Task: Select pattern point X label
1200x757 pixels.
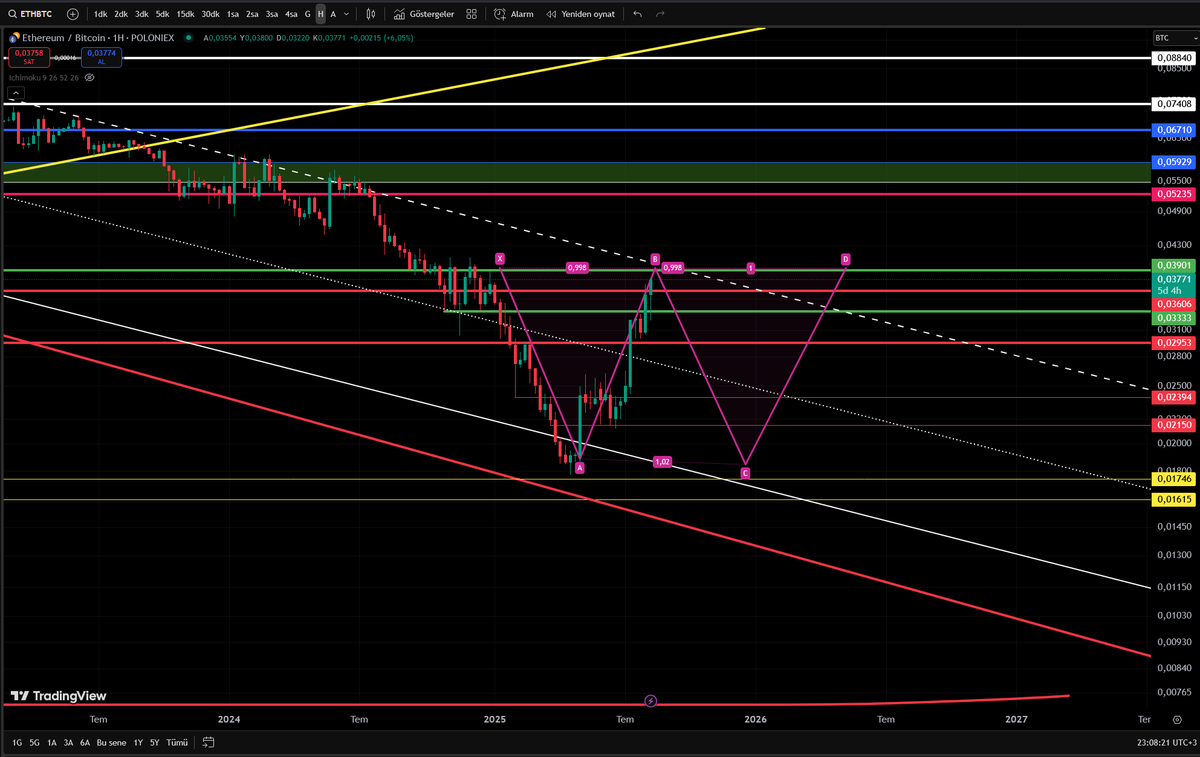Action: pyautogui.click(x=500, y=259)
